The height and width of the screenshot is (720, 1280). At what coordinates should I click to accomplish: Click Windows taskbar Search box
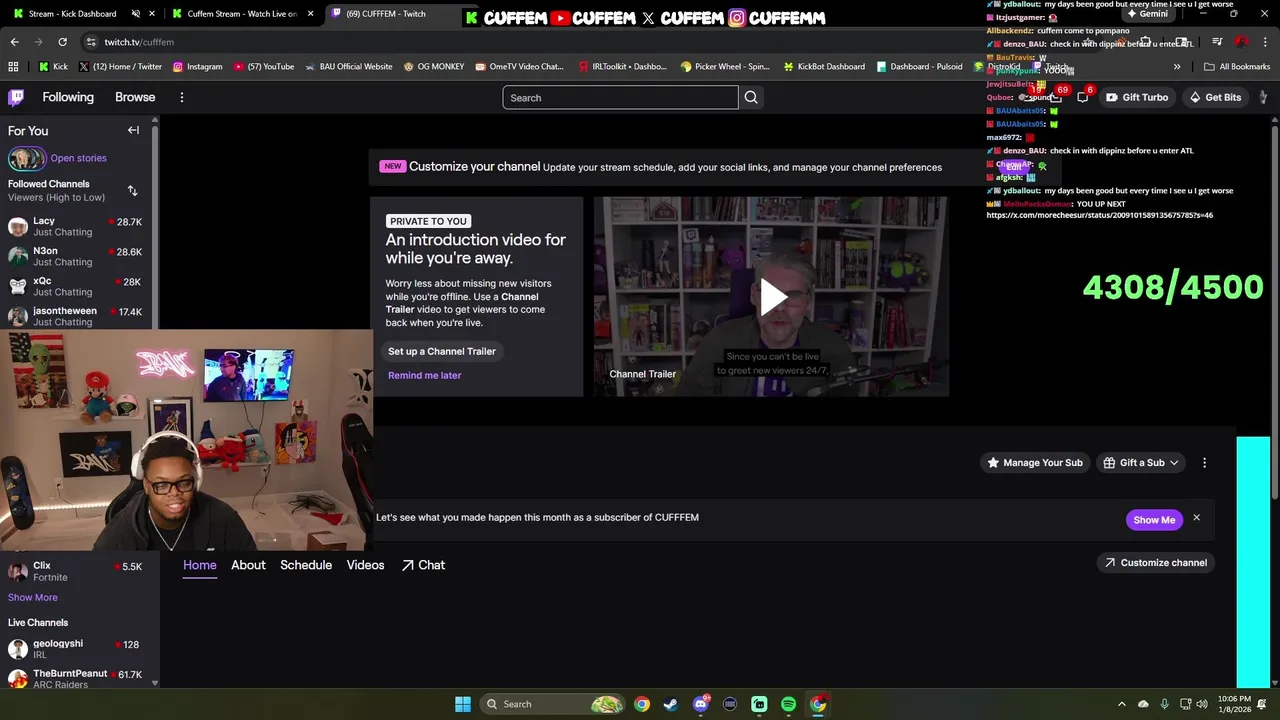point(552,704)
